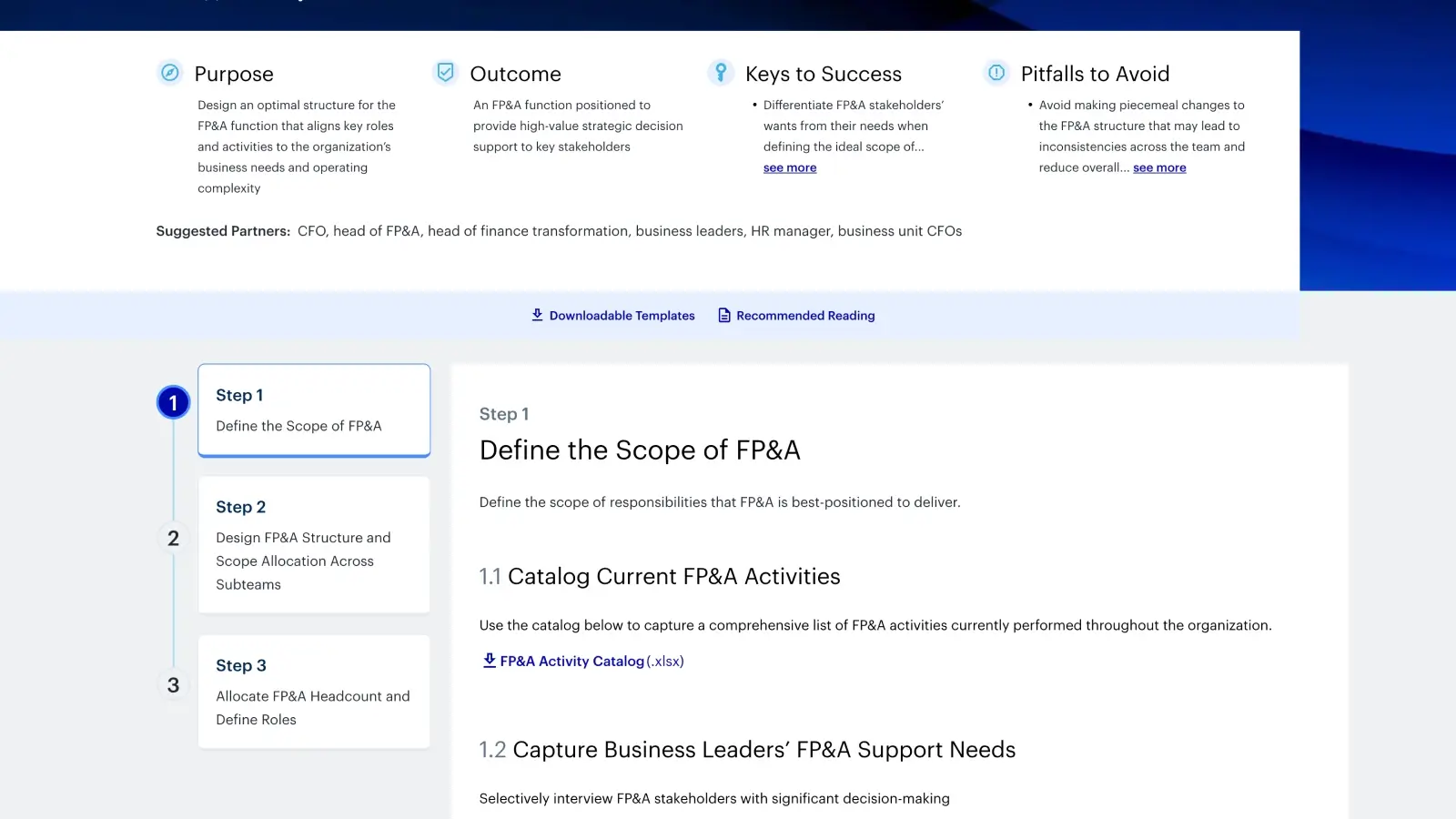
Task: Open Step 2 Design FP&A Structure card
Action: [313, 544]
